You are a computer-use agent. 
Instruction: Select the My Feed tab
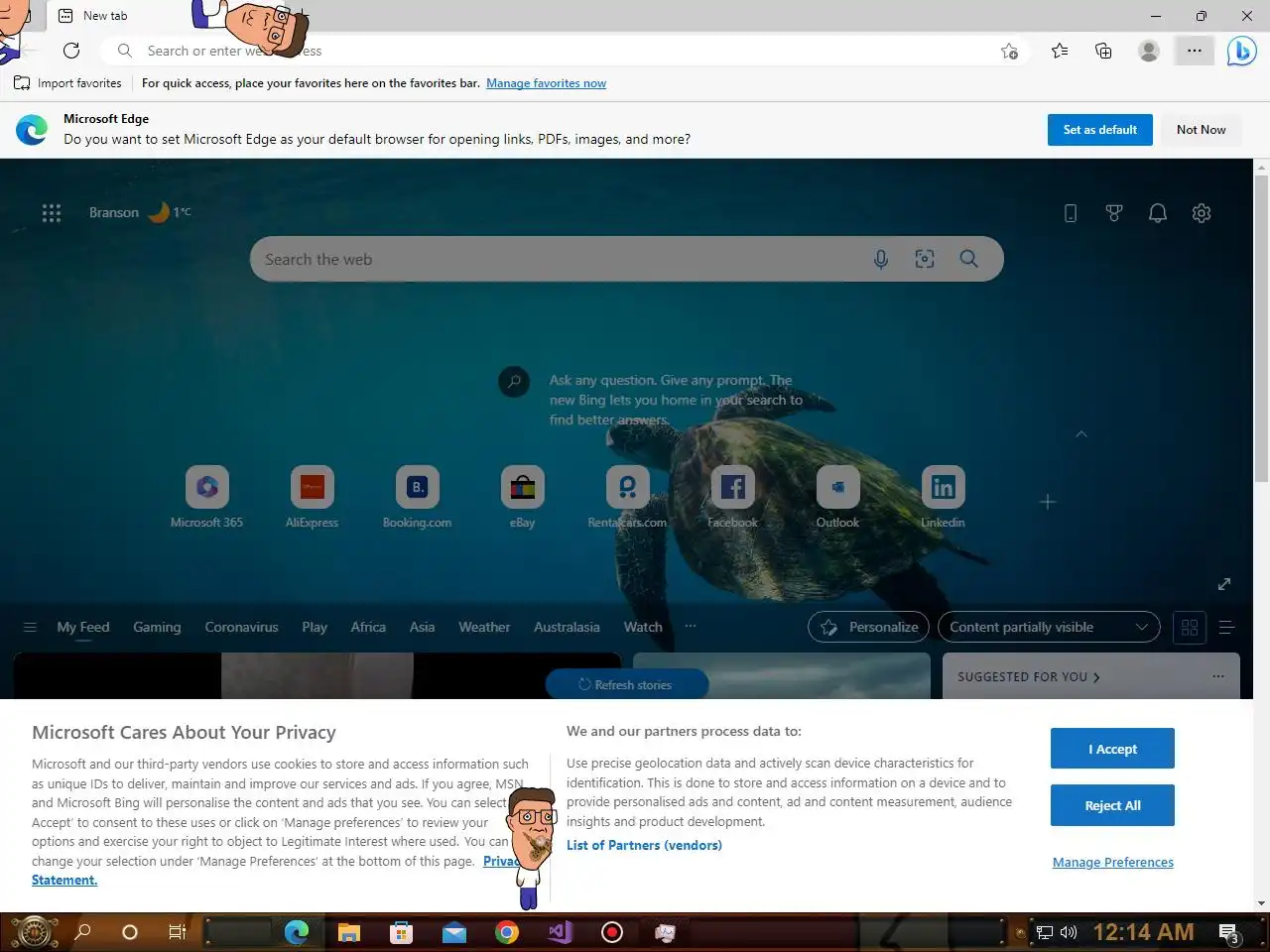click(83, 627)
